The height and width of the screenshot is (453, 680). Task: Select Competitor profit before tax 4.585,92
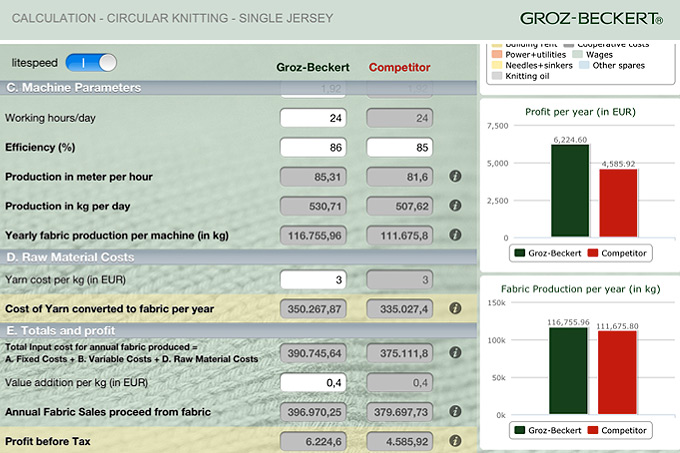(400, 441)
